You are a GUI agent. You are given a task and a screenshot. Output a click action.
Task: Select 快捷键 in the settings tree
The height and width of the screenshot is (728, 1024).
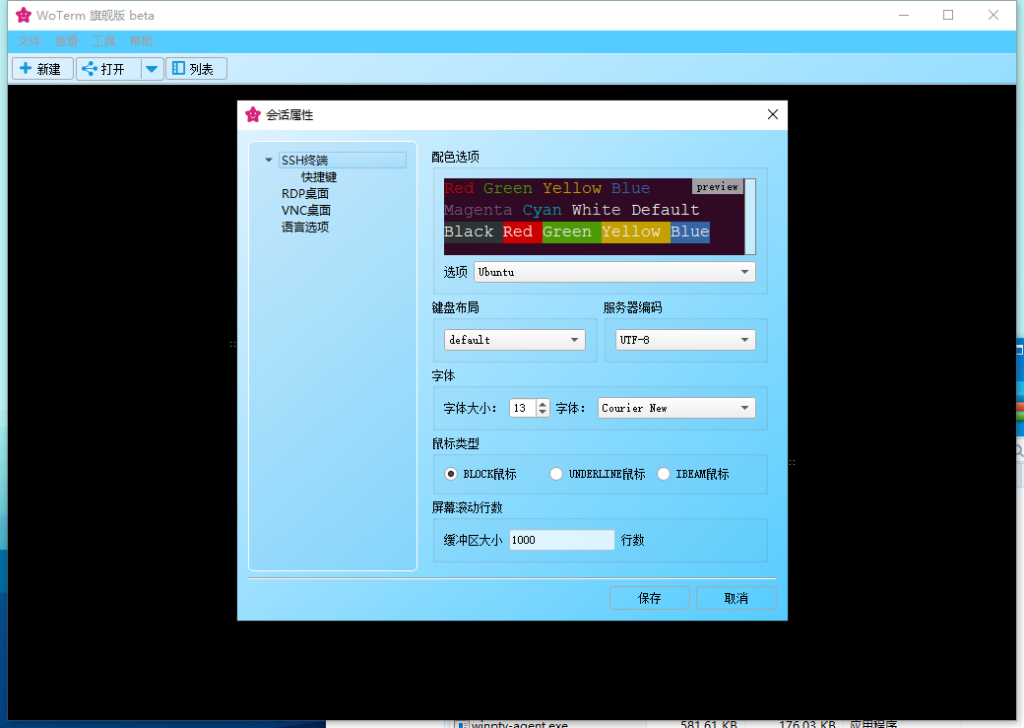(319, 177)
